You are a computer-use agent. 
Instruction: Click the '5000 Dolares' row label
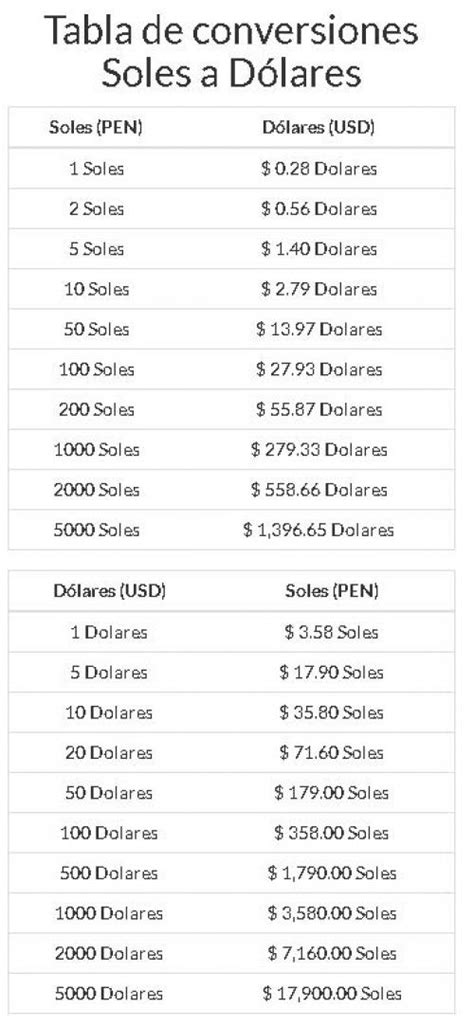pyautogui.click(x=109, y=993)
